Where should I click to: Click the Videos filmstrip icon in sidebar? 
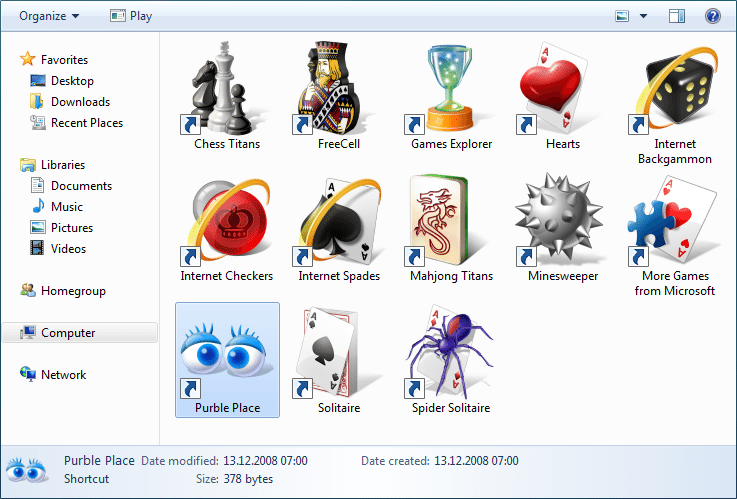pyautogui.click(x=37, y=248)
